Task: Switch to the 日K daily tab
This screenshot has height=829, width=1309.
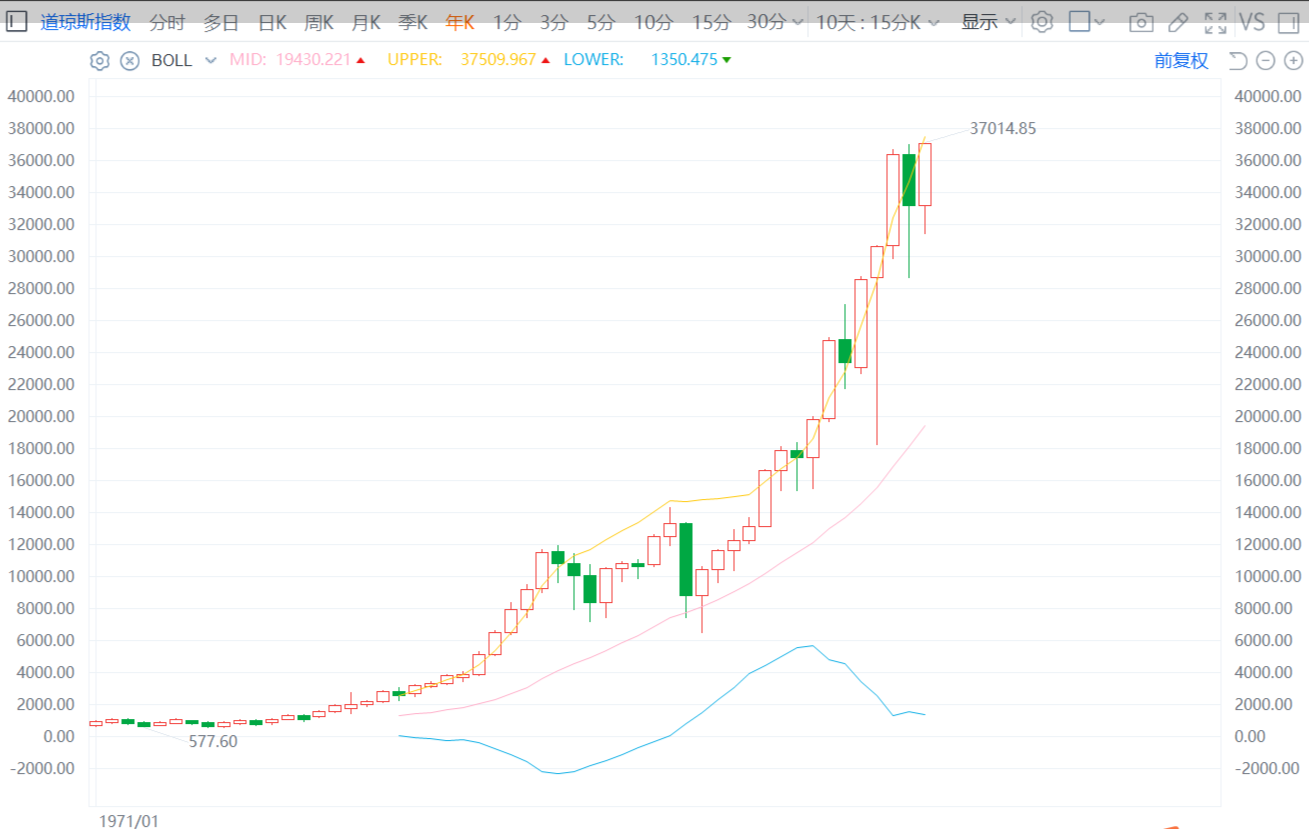Action: click(x=272, y=21)
